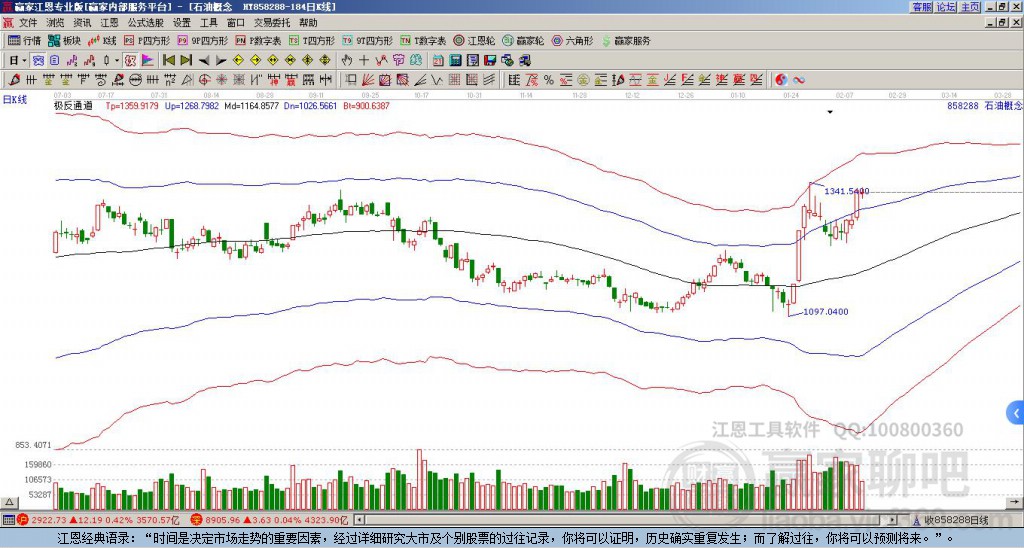1024x548 pixels.
Task: Click the black right arrow step-forward icon
Action: (x=221, y=61)
